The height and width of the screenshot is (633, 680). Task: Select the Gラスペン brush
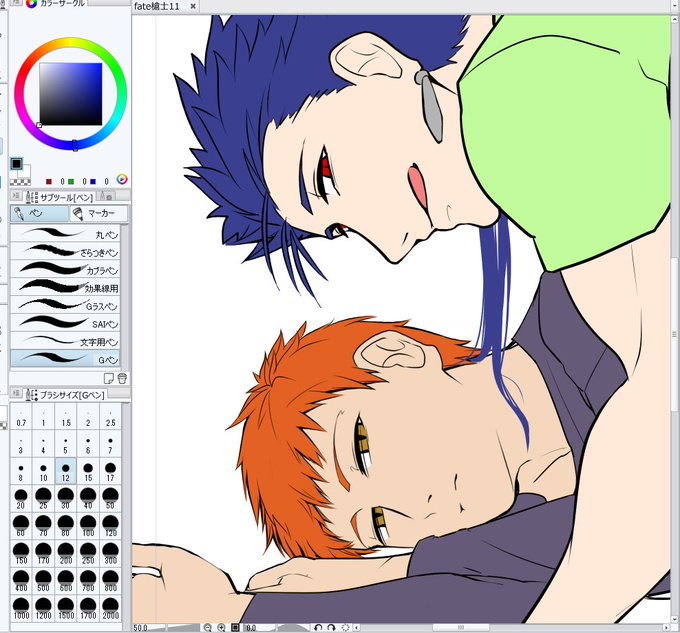click(x=65, y=305)
